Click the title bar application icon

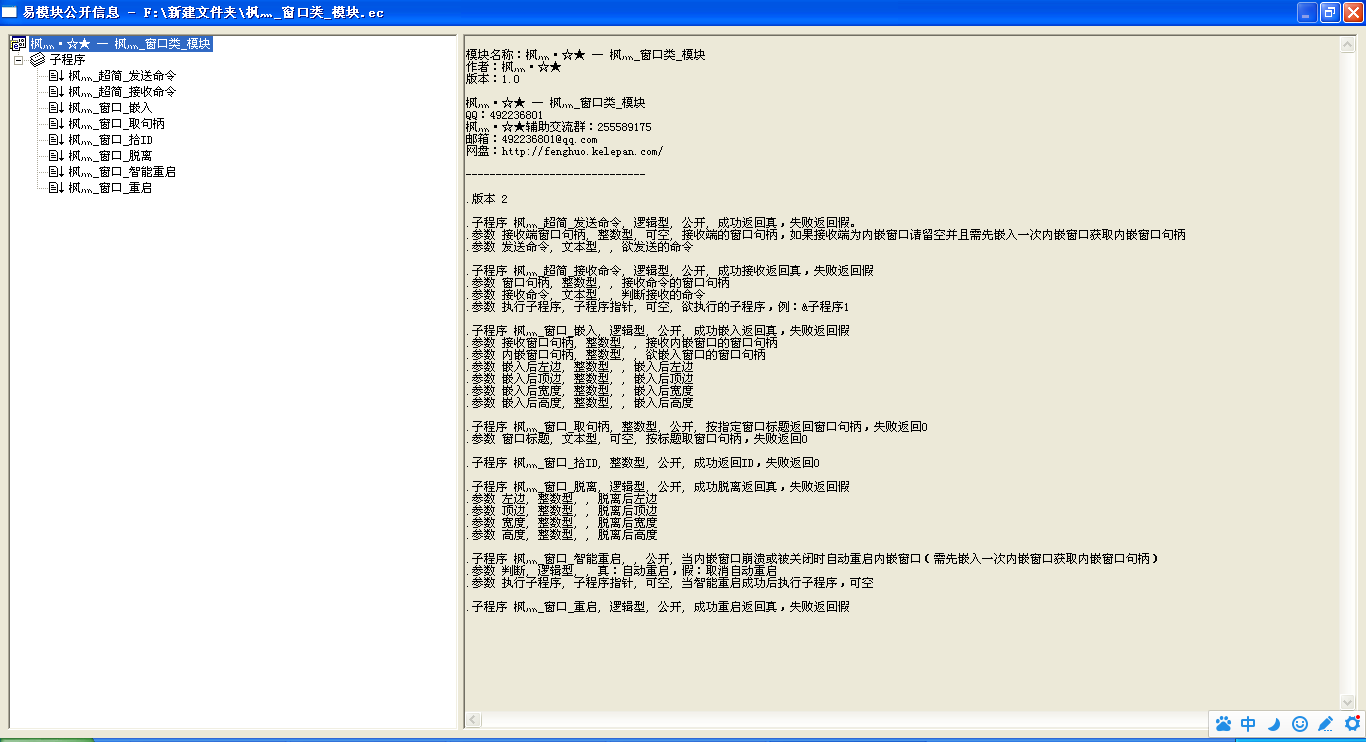[10, 12]
